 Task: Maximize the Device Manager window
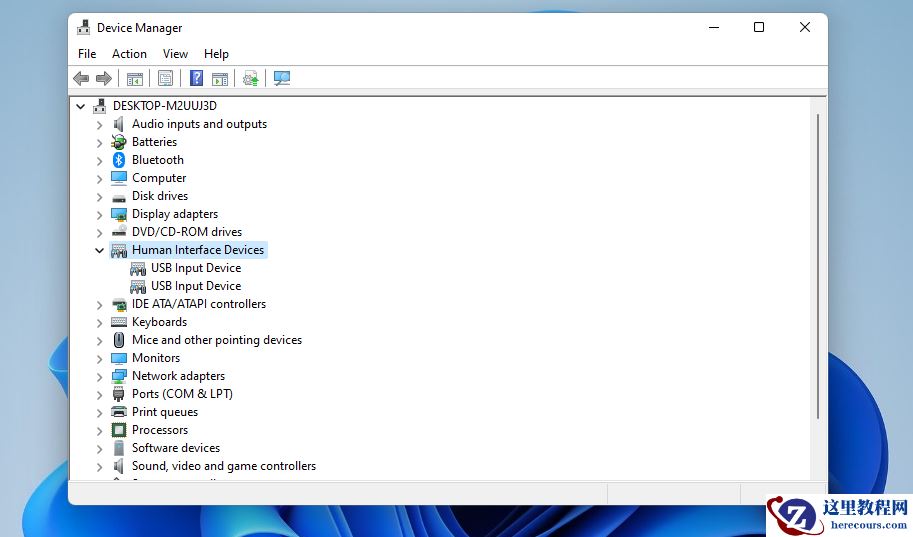click(759, 27)
